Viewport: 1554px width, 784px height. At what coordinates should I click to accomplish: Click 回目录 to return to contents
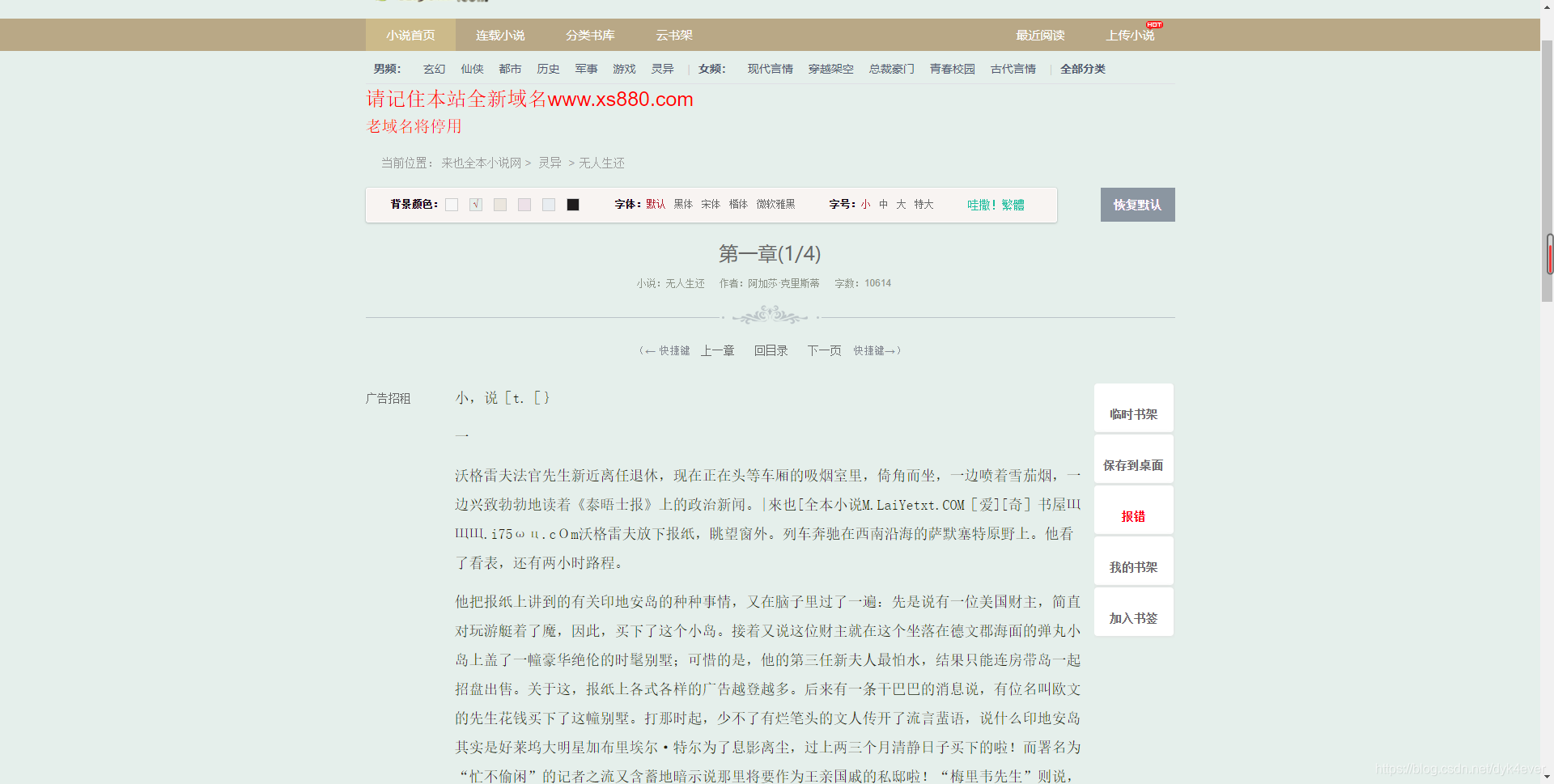point(771,350)
